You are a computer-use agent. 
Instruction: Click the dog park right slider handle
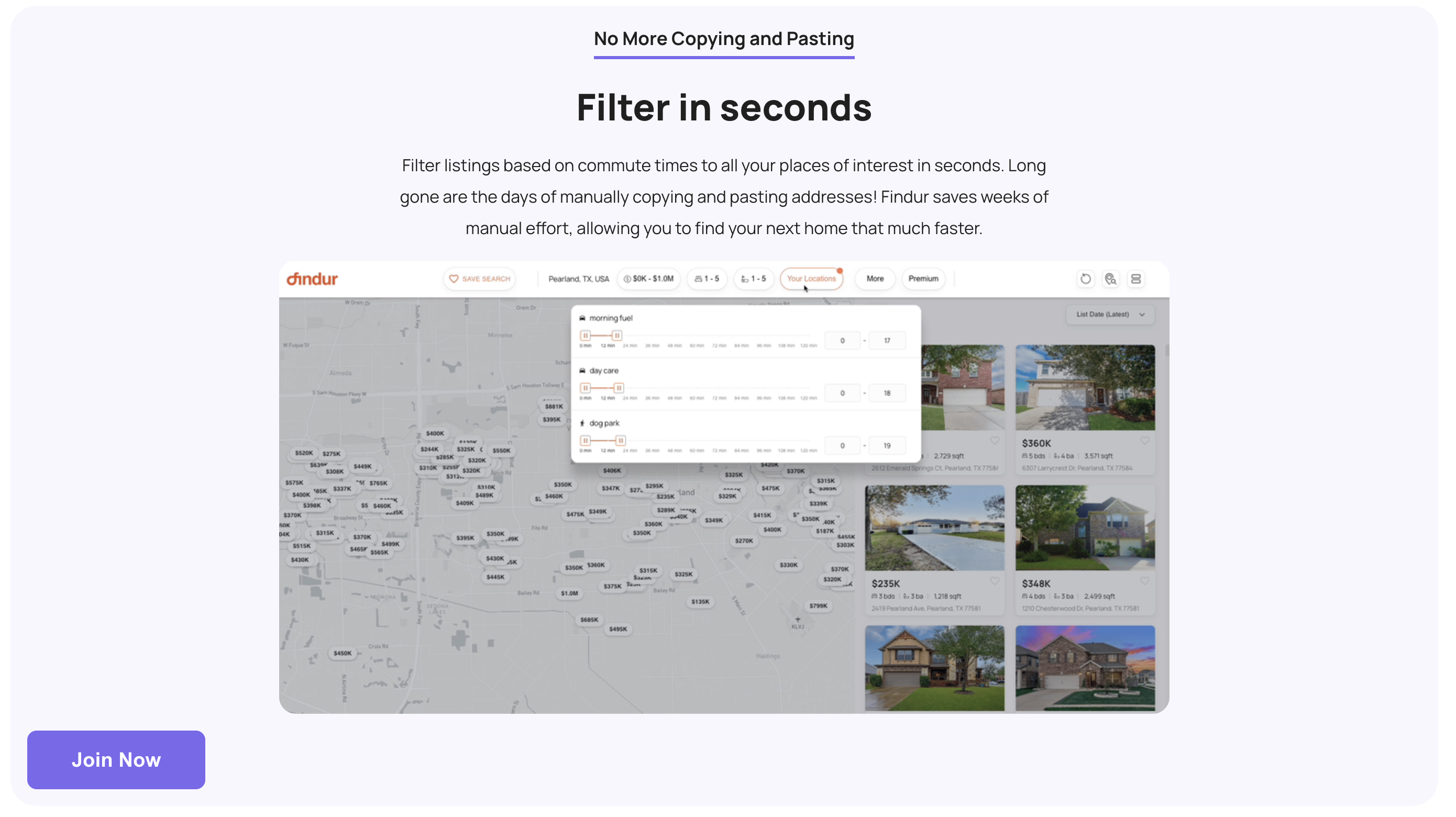pos(621,440)
